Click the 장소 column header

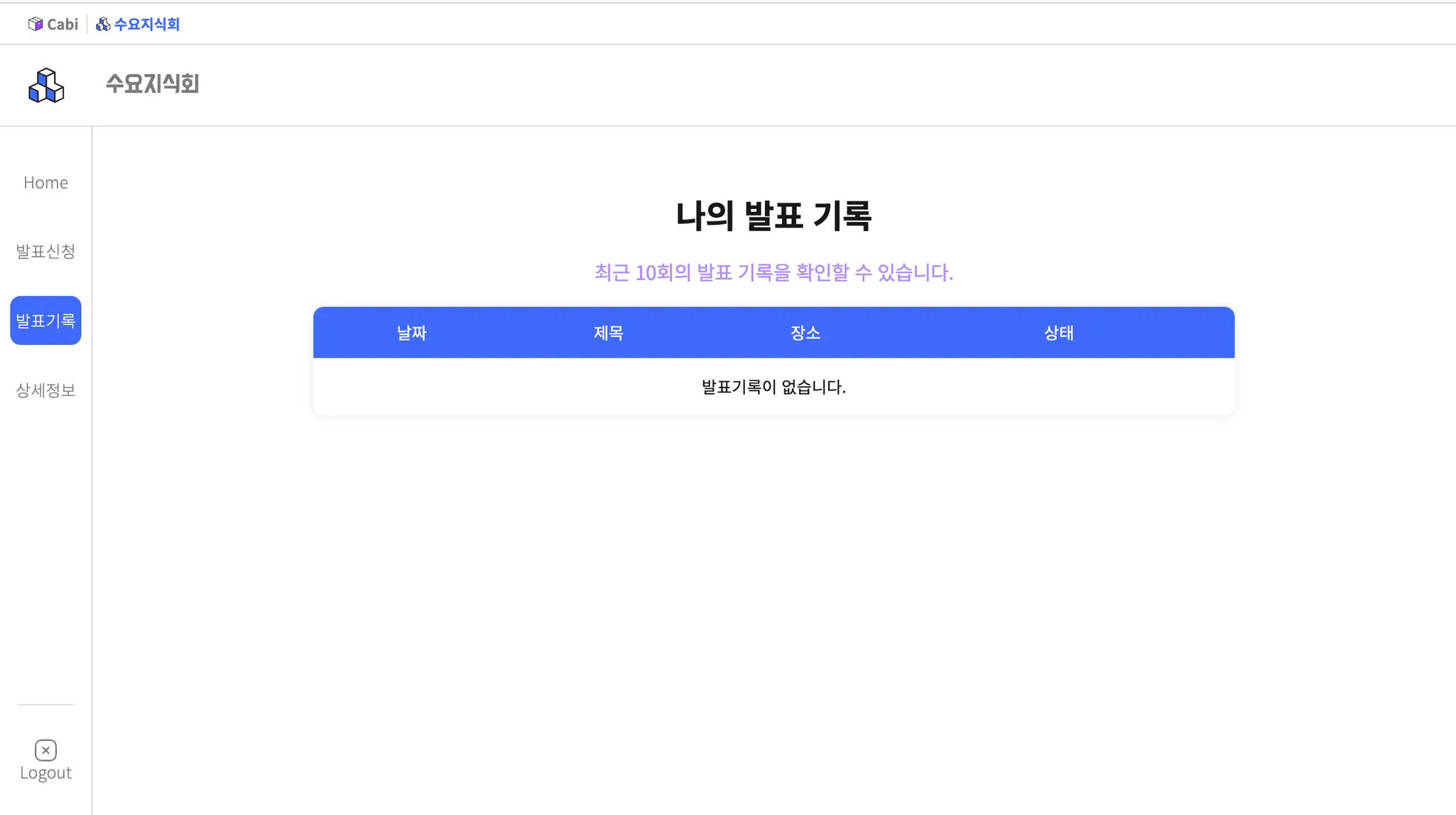pos(805,333)
